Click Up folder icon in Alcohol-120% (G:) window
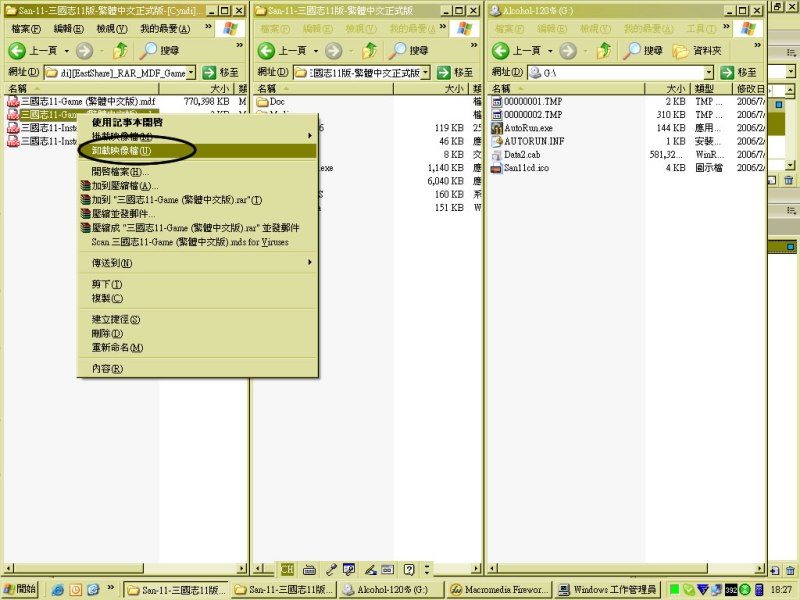The width and height of the screenshot is (800, 600). [x=604, y=51]
